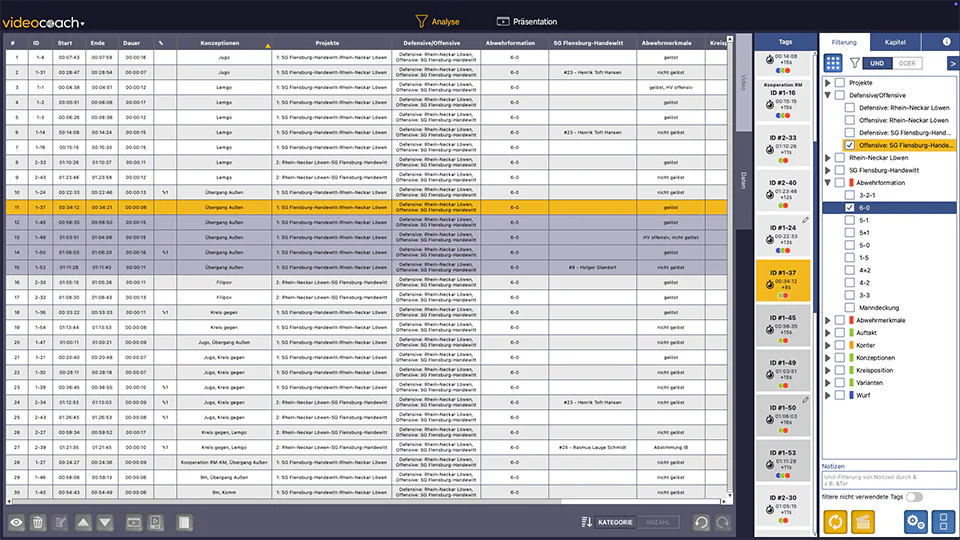Click the move down triangle icon
The height and width of the screenshot is (540, 960).
pyautogui.click(x=105, y=522)
